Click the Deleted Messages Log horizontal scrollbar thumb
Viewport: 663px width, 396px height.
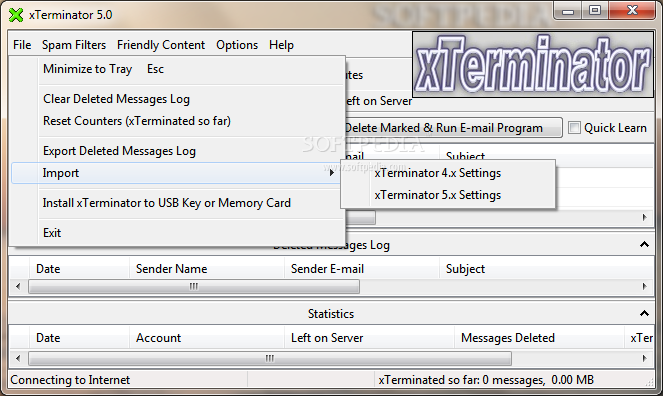pos(194,287)
